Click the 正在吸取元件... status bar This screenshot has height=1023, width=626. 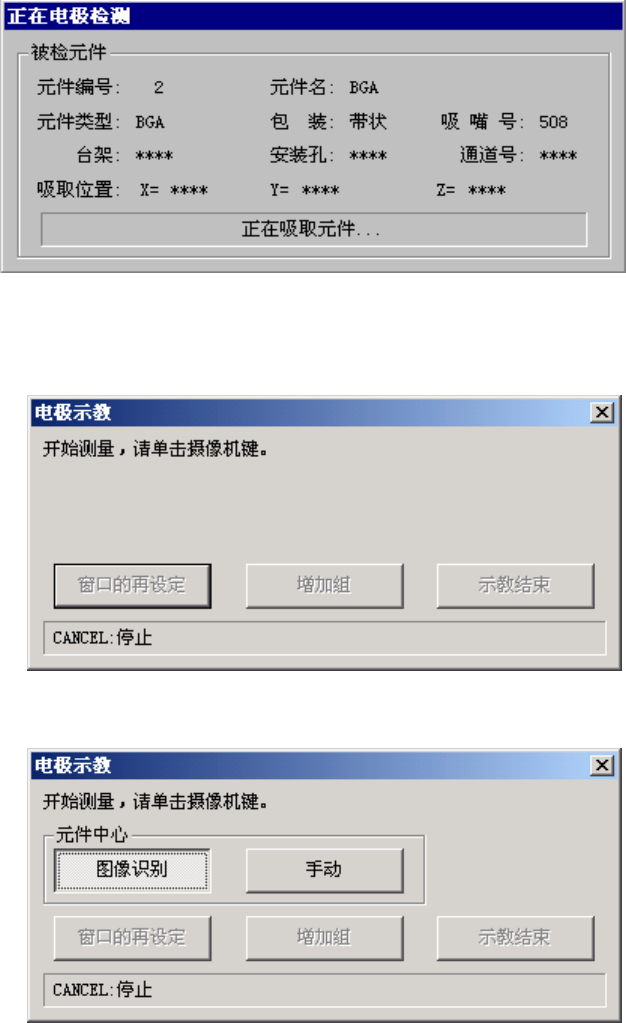coord(314,230)
